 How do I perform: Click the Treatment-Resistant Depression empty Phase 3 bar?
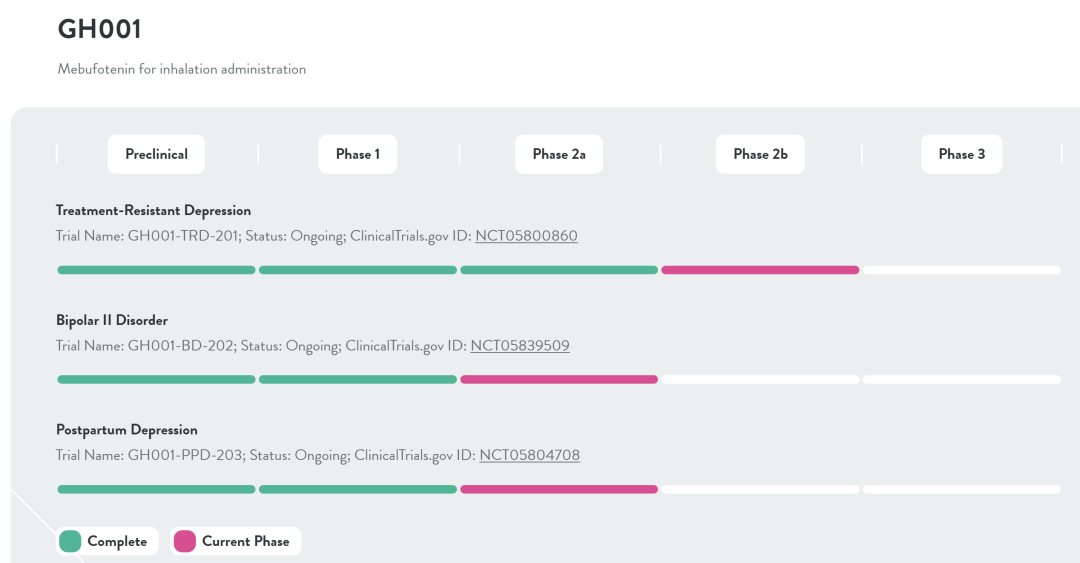(961, 270)
